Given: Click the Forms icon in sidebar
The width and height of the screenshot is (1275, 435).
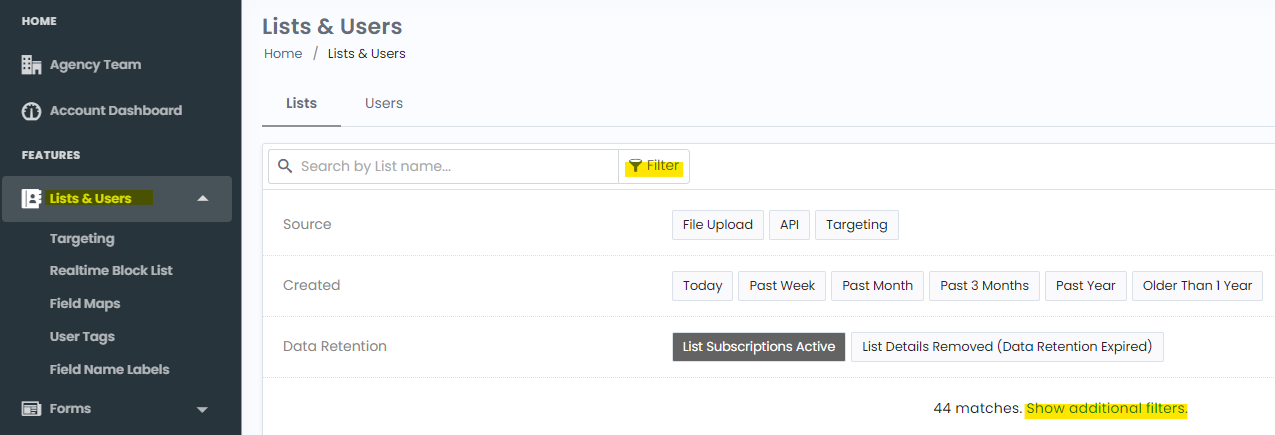Looking at the screenshot, I should [x=31, y=408].
